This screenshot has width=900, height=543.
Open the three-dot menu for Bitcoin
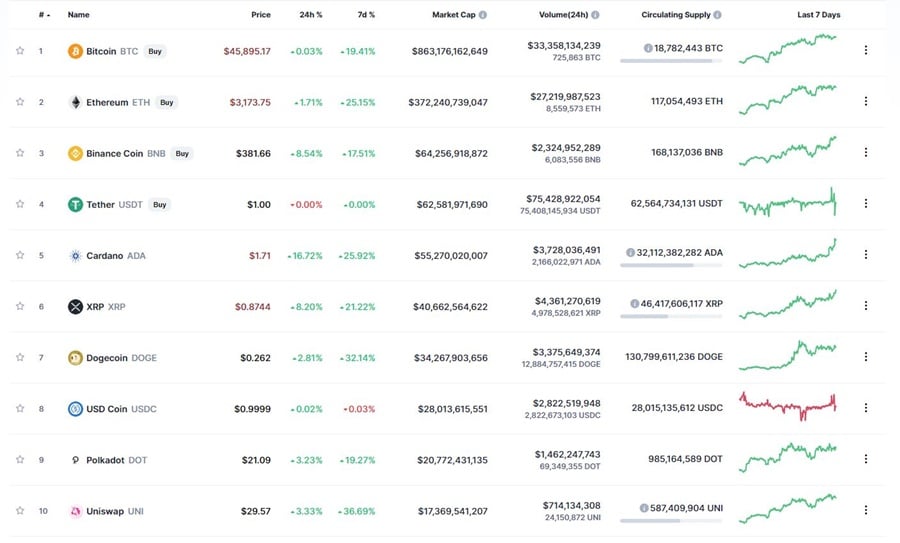(866, 50)
